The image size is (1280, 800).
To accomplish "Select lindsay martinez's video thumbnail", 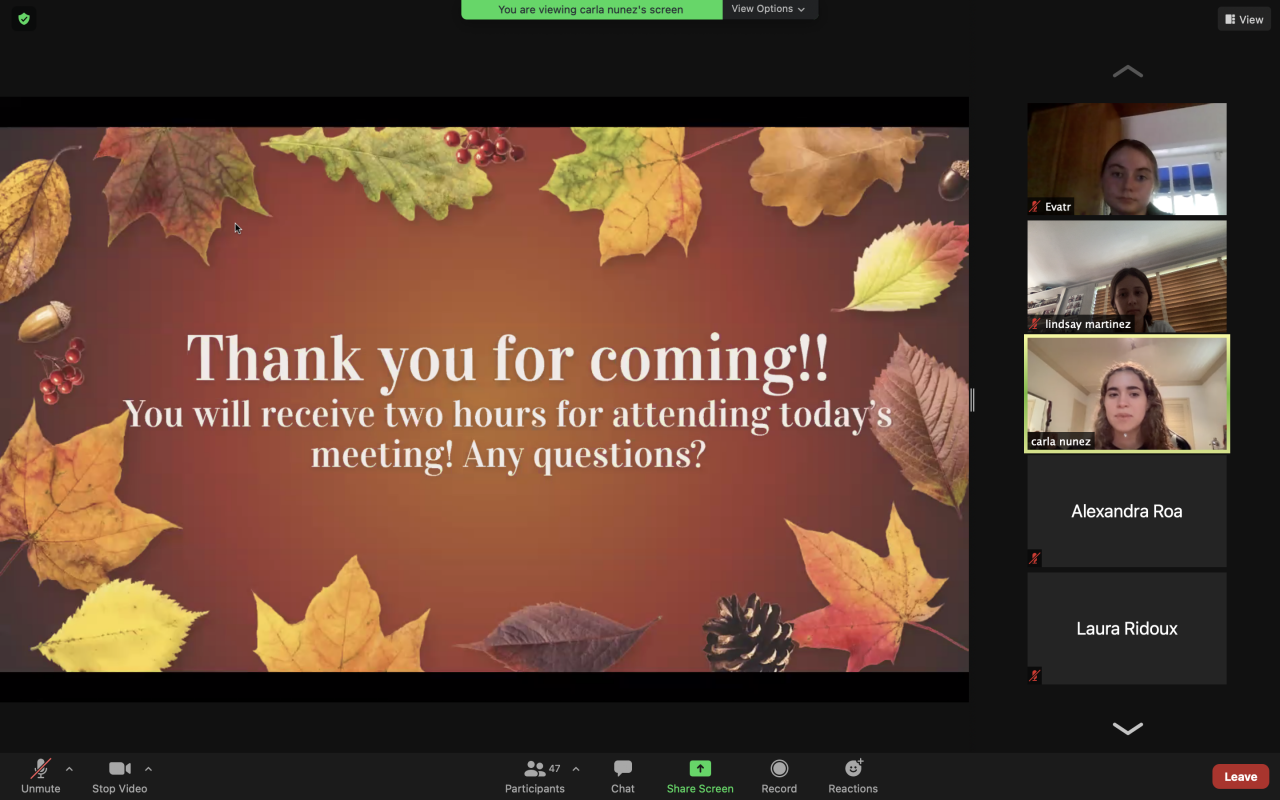I will click(x=1127, y=276).
